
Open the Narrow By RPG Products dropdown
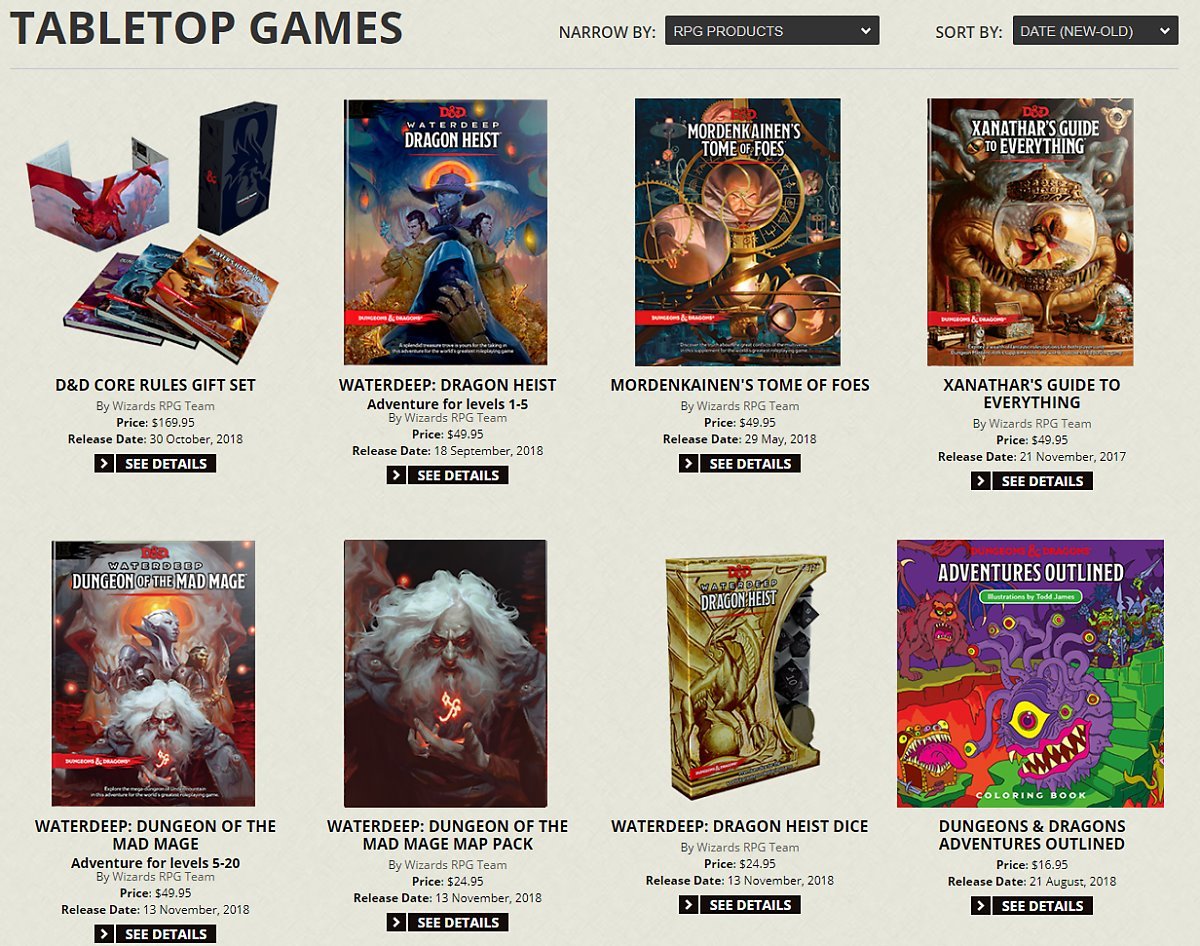(772, 31)
